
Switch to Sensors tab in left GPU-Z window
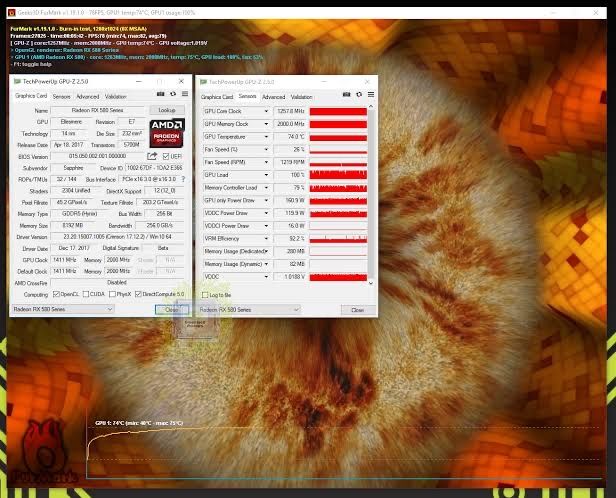(x=61, y=96)
